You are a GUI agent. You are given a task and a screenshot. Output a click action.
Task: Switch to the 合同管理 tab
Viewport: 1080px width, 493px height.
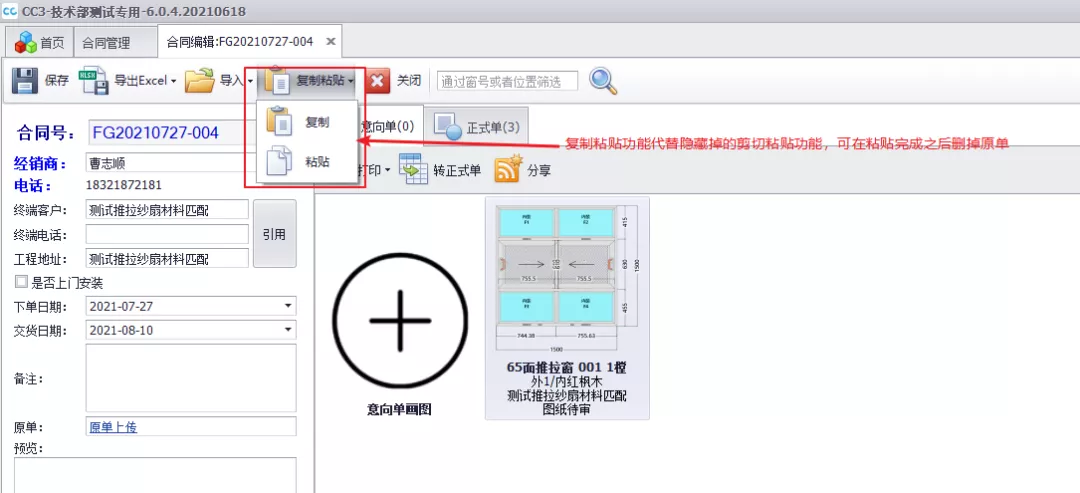coord(106,42)
